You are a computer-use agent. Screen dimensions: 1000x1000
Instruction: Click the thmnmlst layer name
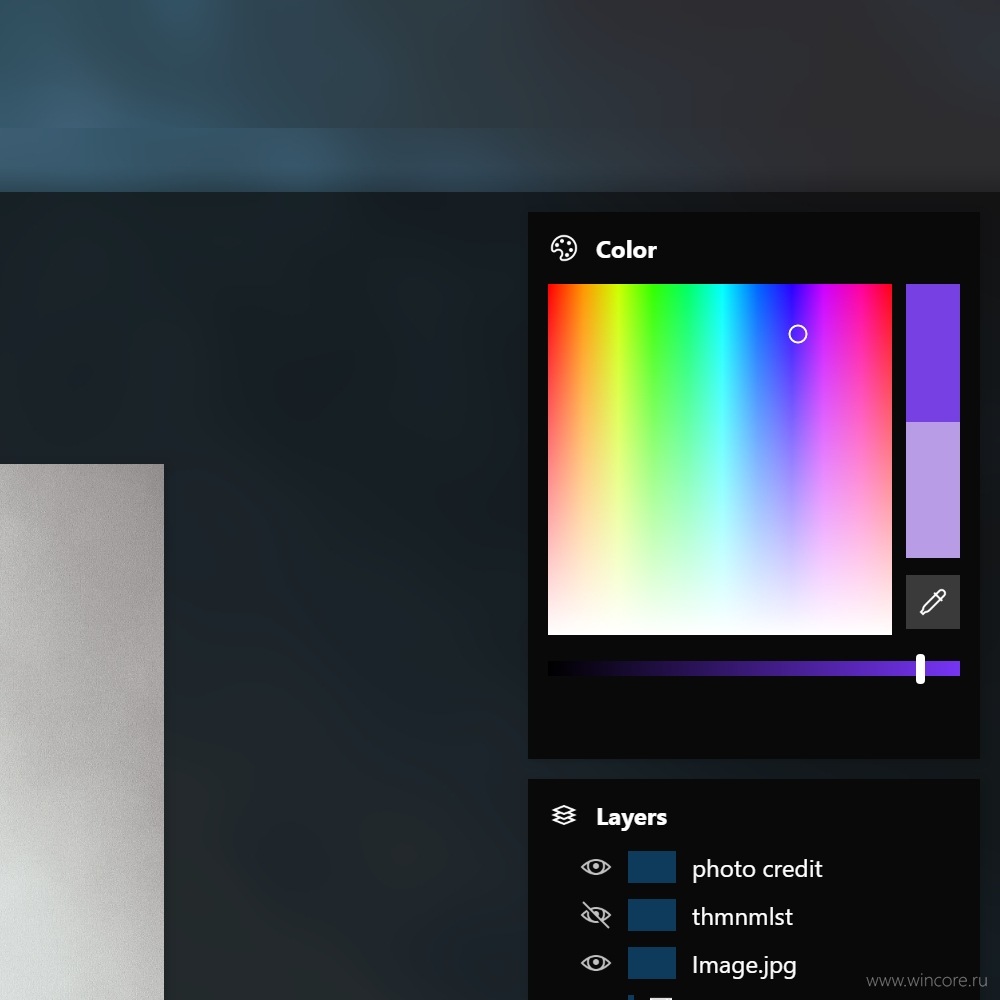click(x=742, y=917)
